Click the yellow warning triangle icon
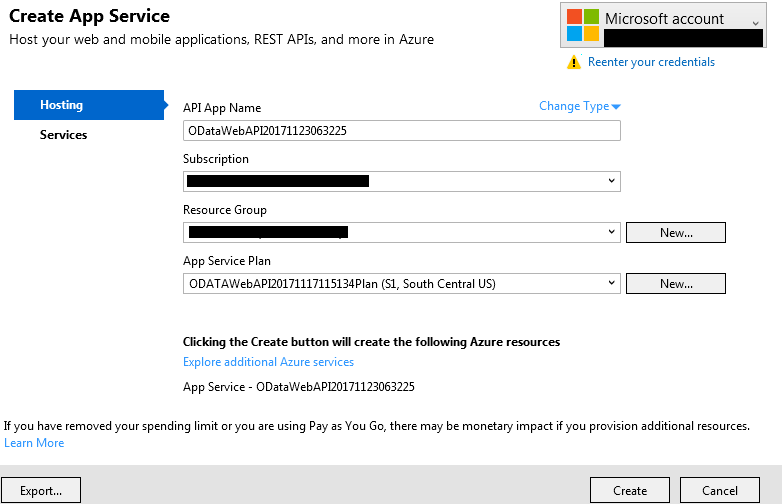782x504 pixels. click(x=573, y=62)
